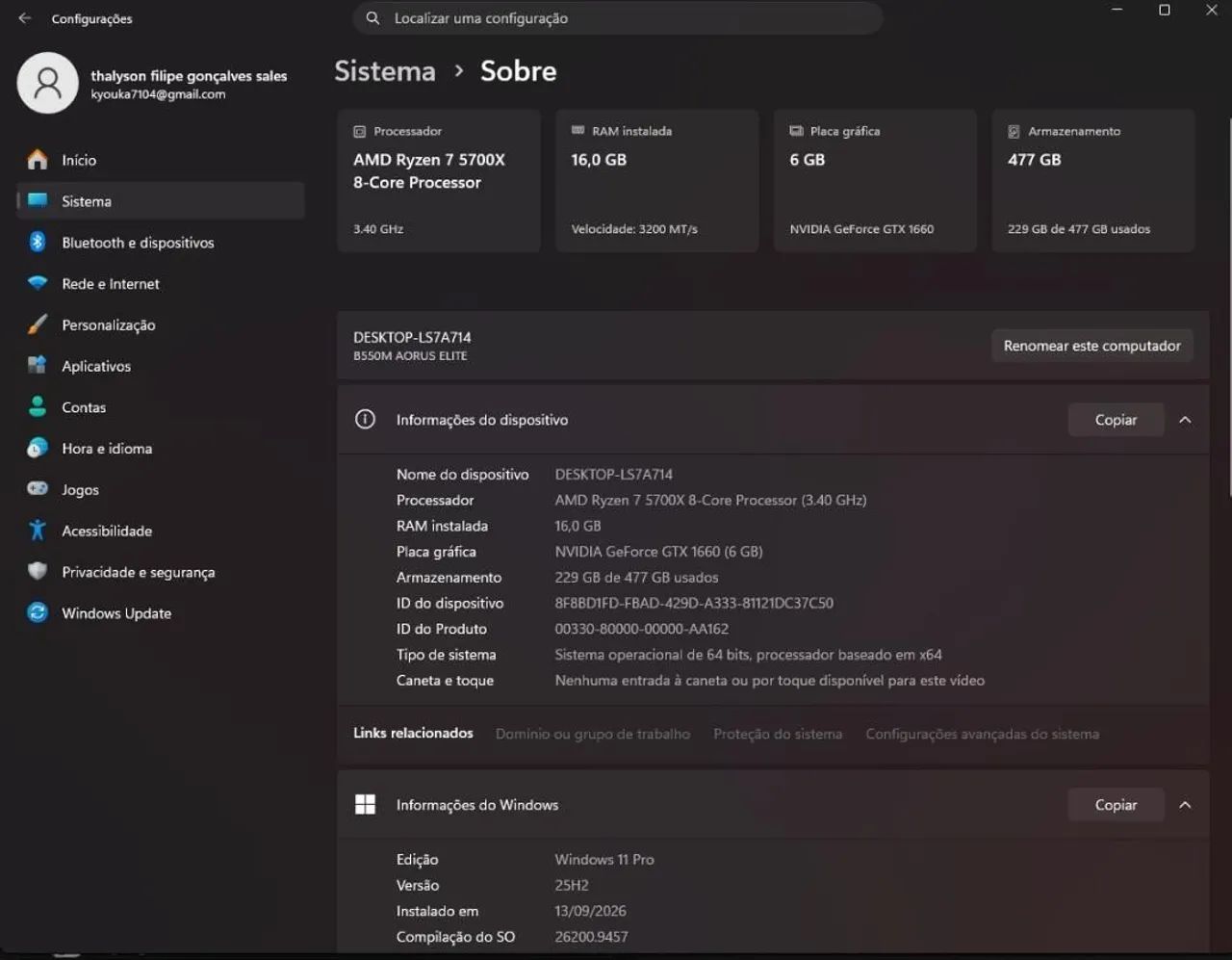Collapse the Informações do dispositivo section chevron
The image size is (1232, 960).
coord(1185,420)
